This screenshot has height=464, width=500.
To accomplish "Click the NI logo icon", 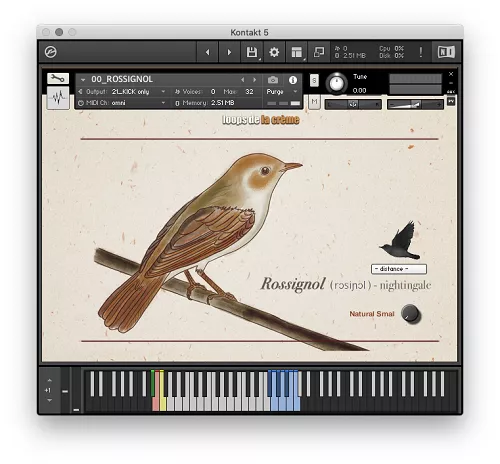I will click(x=446, y=52).
